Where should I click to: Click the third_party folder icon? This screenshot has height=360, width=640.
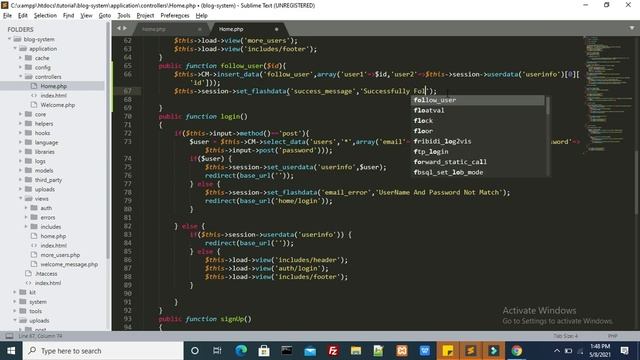pos(28,180)
